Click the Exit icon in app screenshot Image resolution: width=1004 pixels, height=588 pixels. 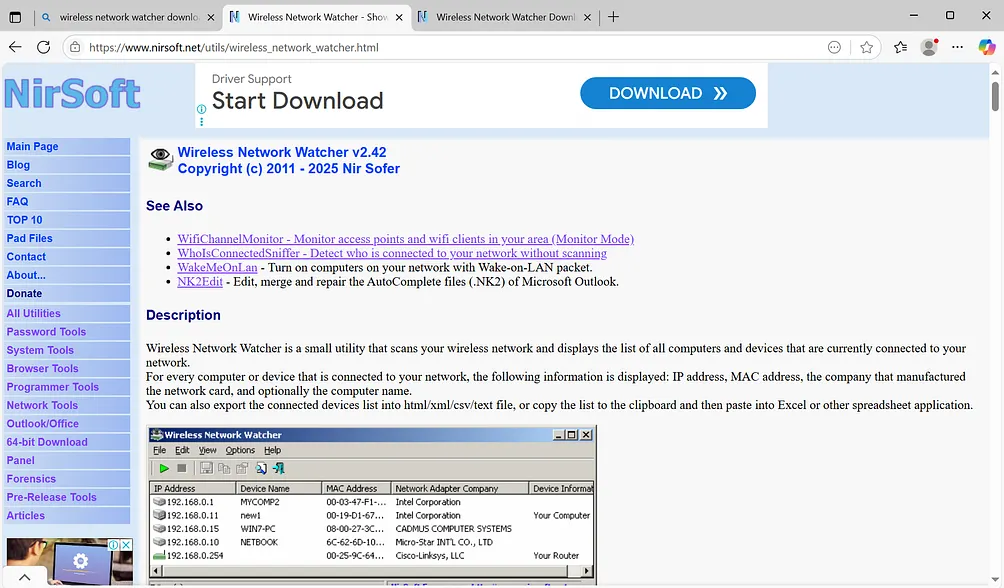279,468
